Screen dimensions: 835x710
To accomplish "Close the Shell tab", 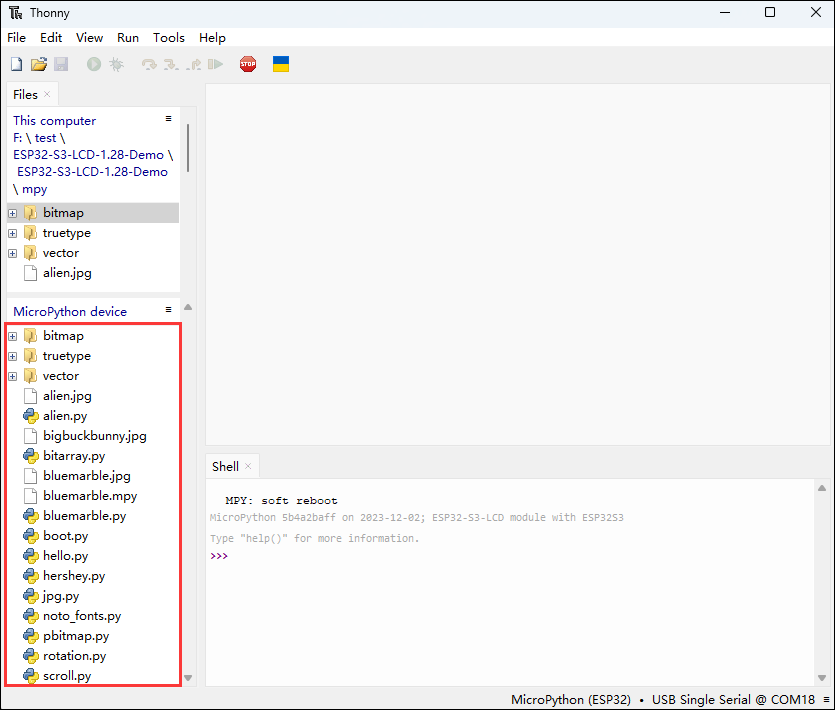I will (248, 466).
